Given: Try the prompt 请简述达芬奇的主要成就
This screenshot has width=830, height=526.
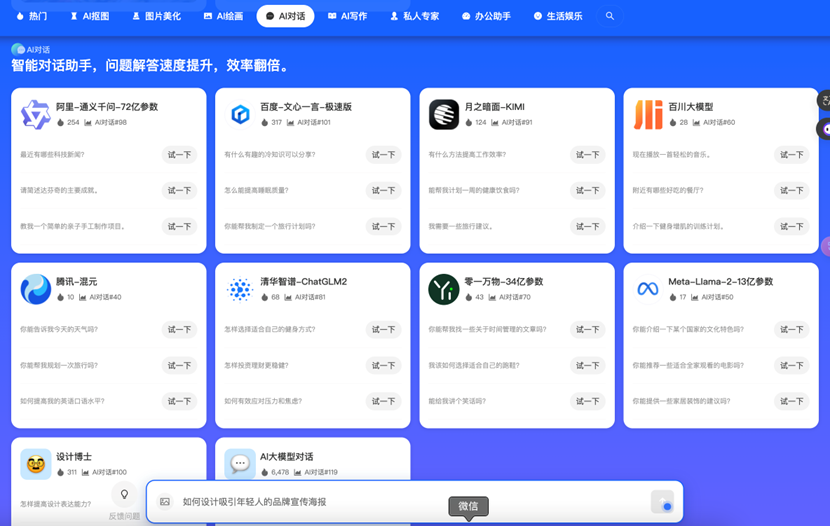Looking at the screenshot, I should tap(179, 191).
